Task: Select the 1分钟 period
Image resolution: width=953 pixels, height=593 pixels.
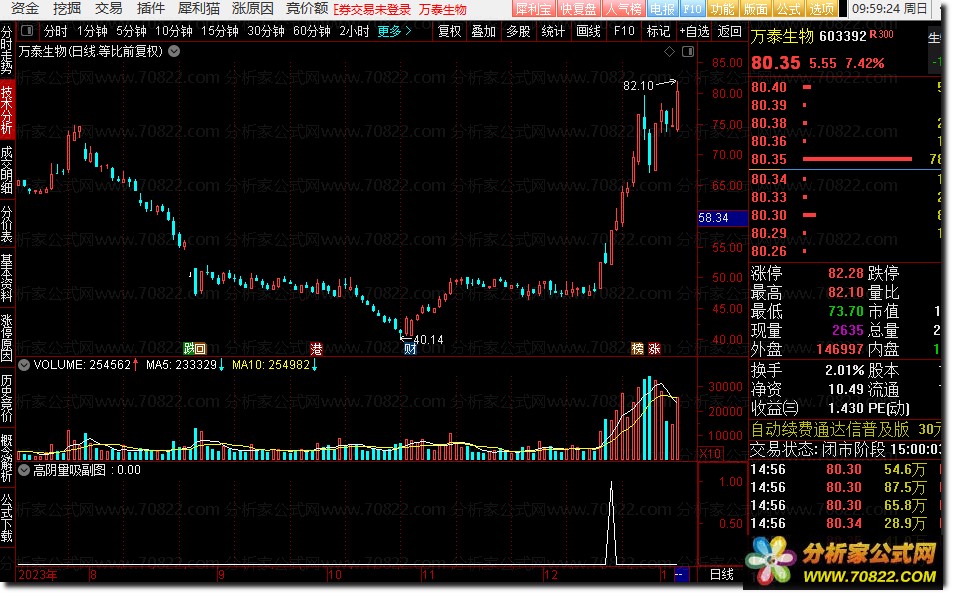Action: (x=92, y=31)
